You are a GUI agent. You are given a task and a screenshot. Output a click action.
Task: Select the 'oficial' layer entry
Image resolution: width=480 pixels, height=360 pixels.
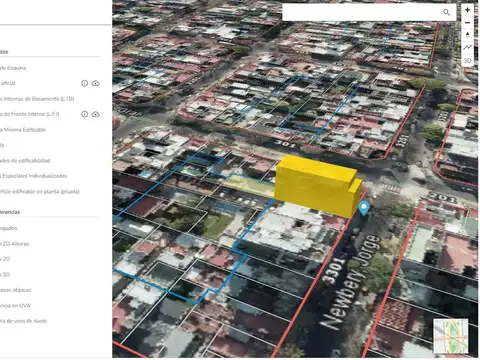click(x=8, y=83)
